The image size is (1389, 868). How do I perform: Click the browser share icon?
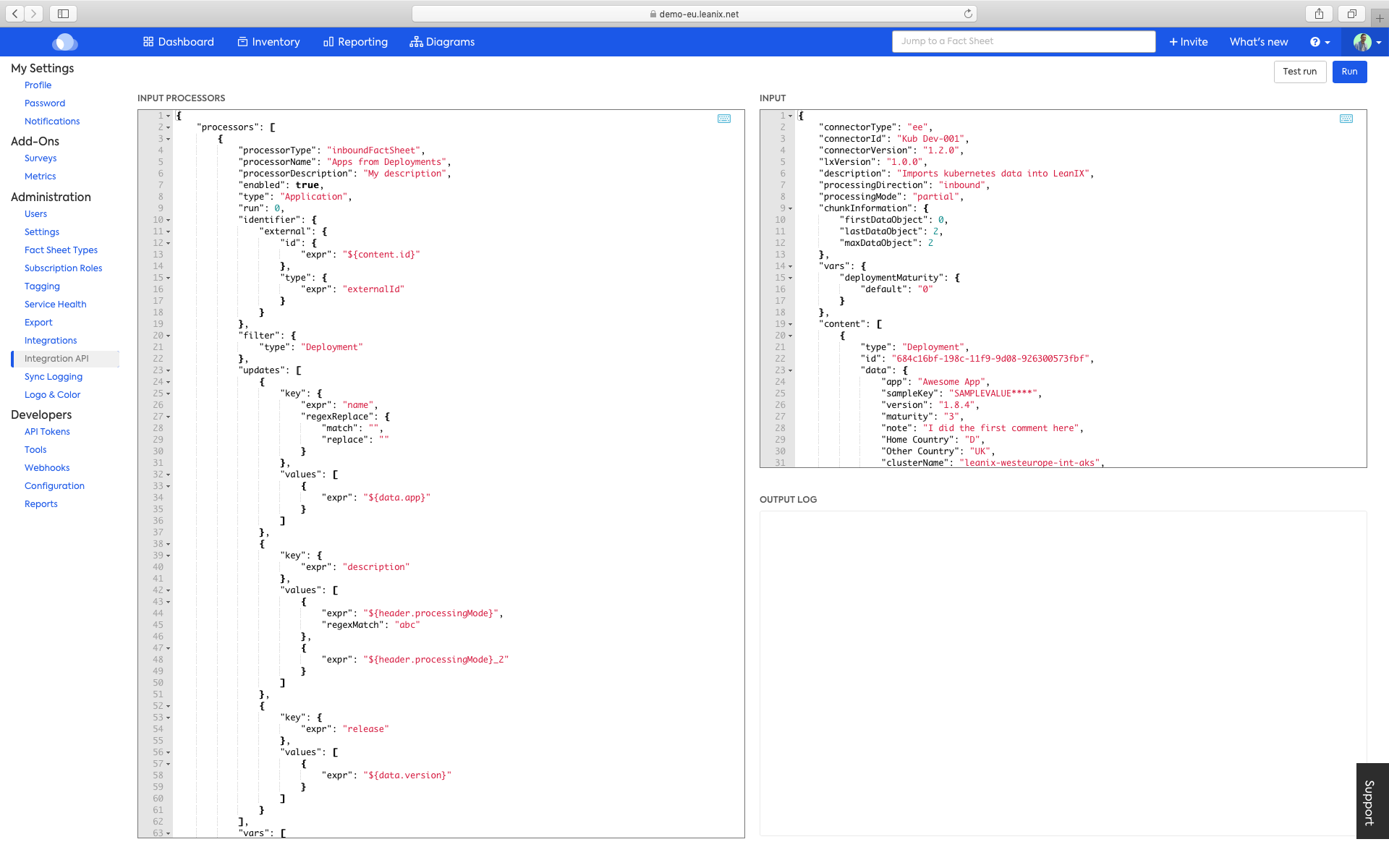[1320, 13]
